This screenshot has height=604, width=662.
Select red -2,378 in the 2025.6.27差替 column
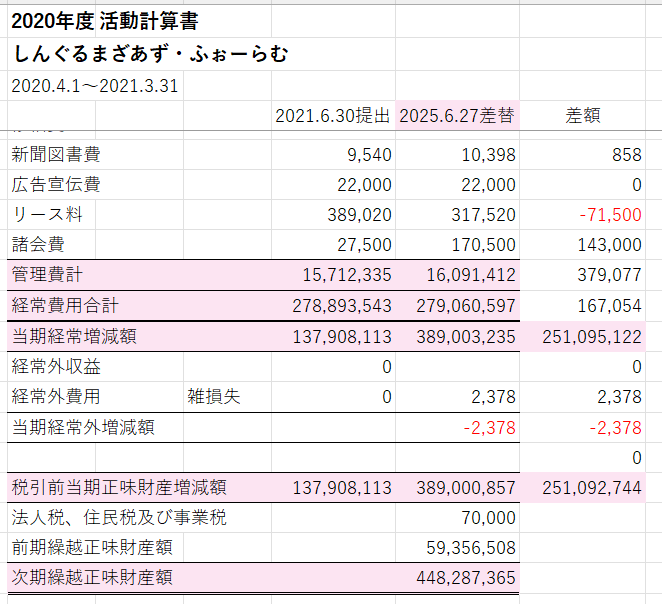pyautogui.click(x=489, y=428)
